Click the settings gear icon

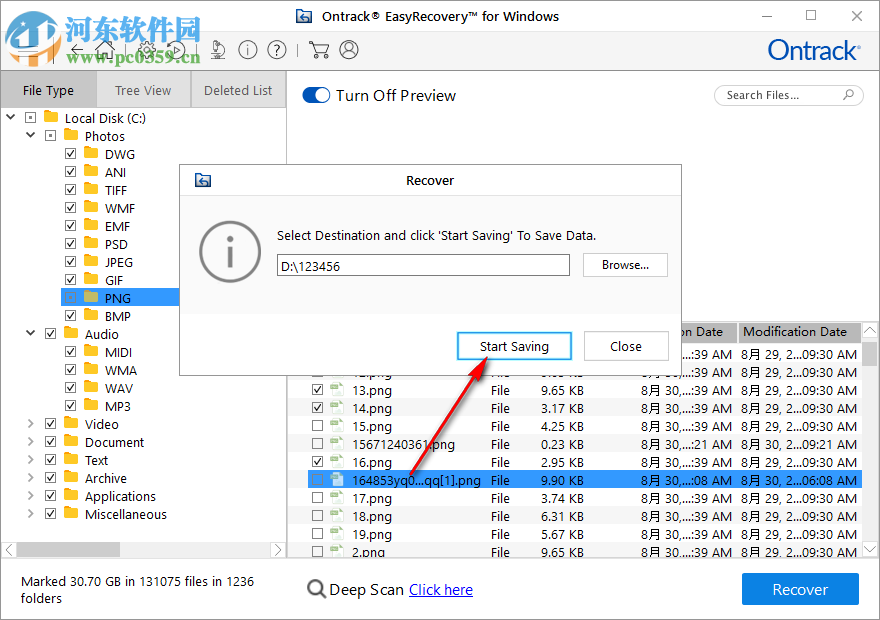point(146,50)
